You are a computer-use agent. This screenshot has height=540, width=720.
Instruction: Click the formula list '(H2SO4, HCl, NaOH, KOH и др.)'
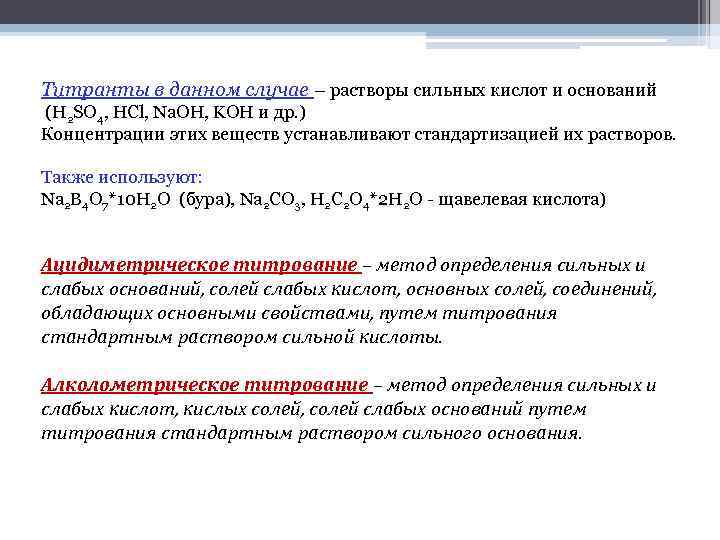coord(175,113)
